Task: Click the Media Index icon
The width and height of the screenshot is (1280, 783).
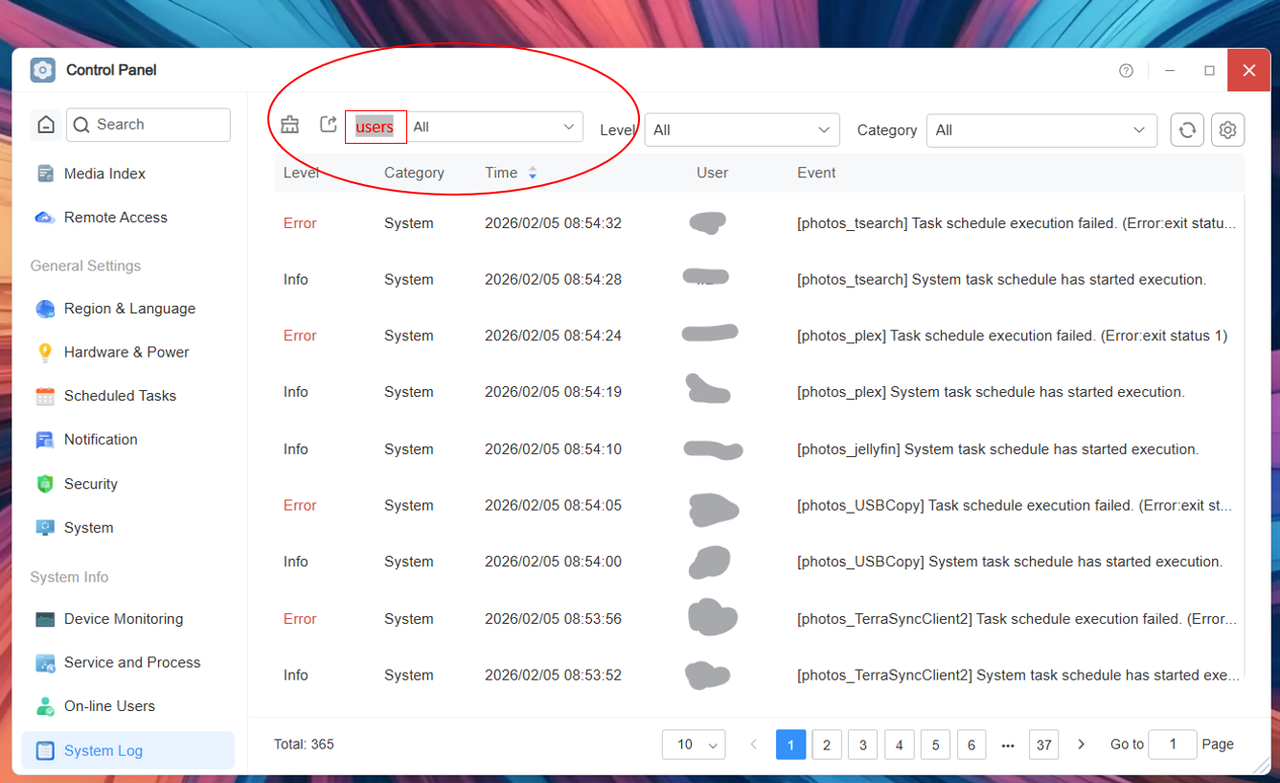Action: (45, 174)
